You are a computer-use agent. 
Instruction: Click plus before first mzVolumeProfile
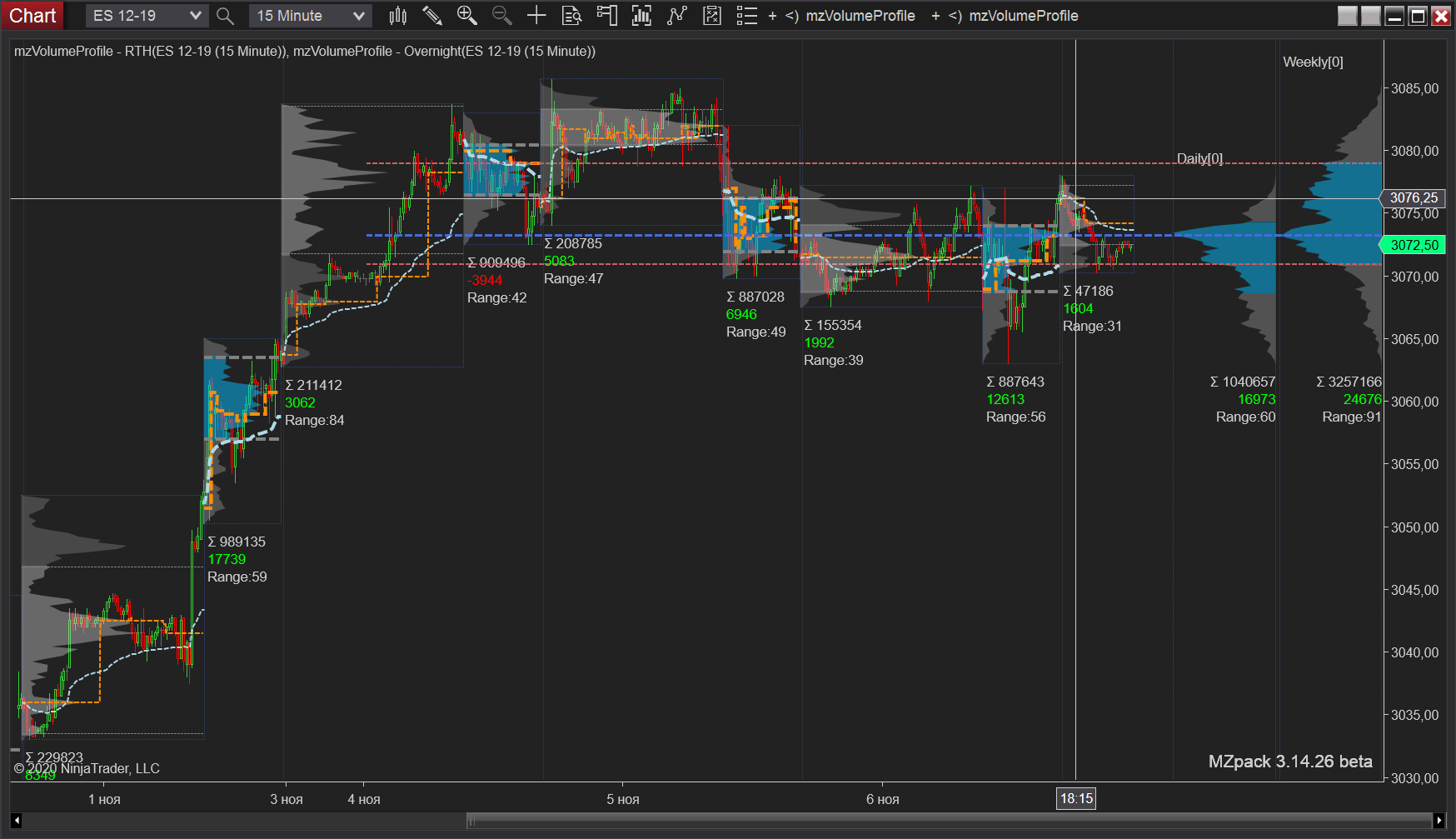point(772,16)
